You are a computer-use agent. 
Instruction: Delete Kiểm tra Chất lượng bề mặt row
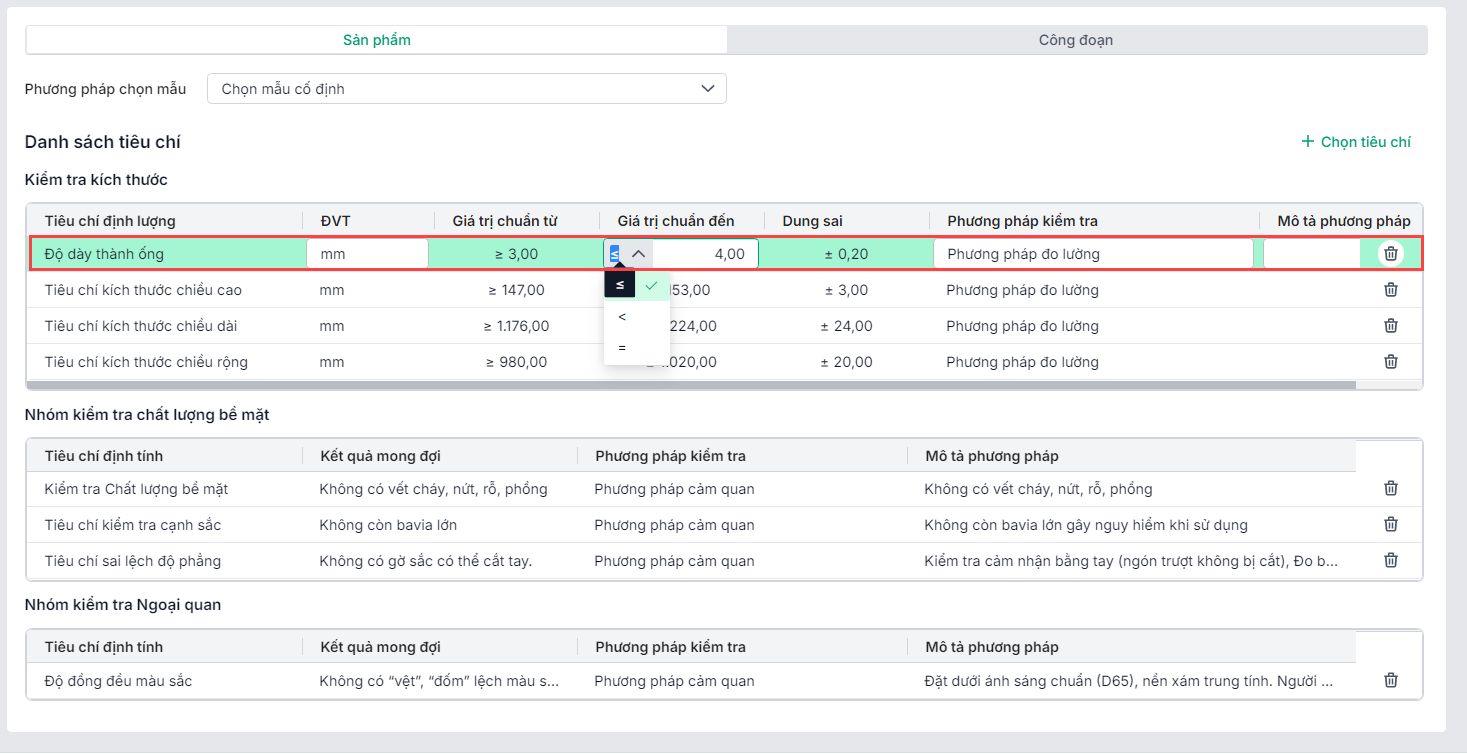[1390, 489]
